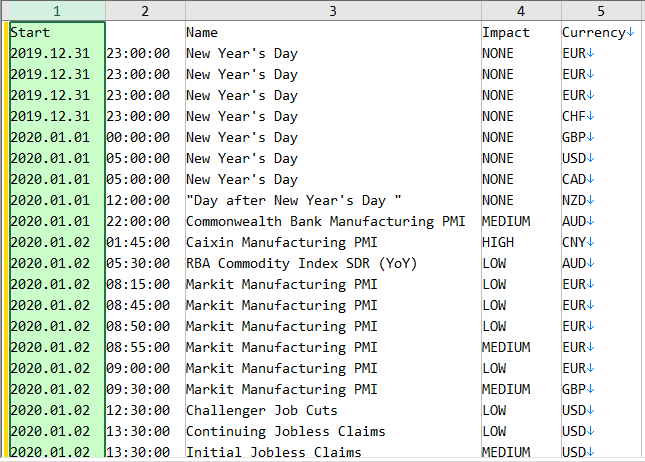Click arrow icon beside AUD at 22:00:00
This screenshot has width=645, height=462.
[590, 221]
